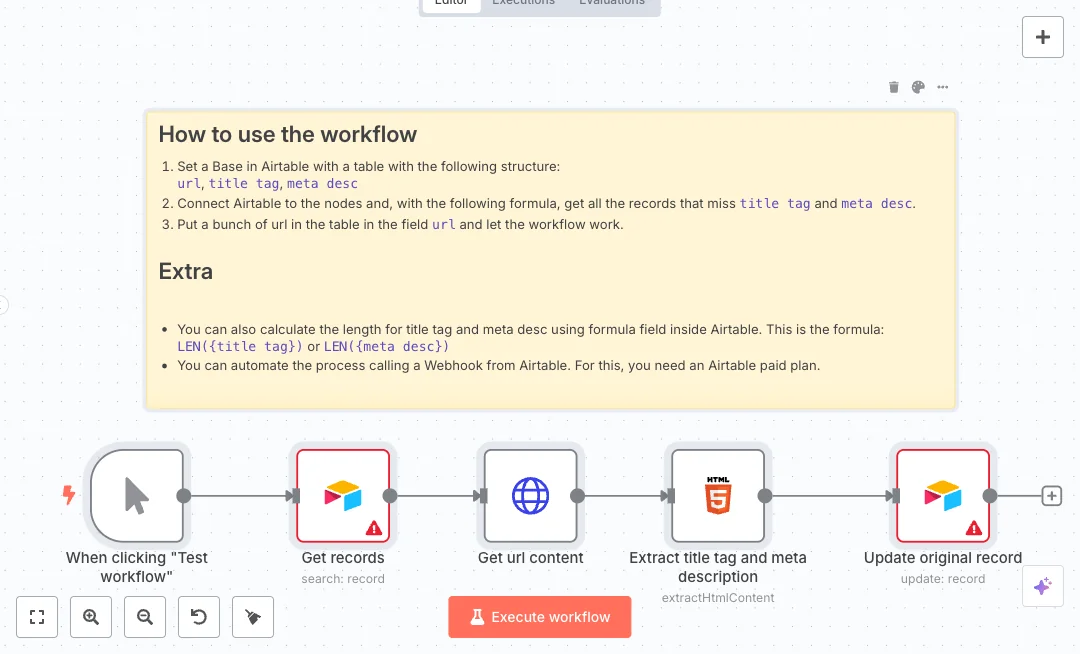
Task: Open the add node panel plus button
Action: coord(1042,37)
